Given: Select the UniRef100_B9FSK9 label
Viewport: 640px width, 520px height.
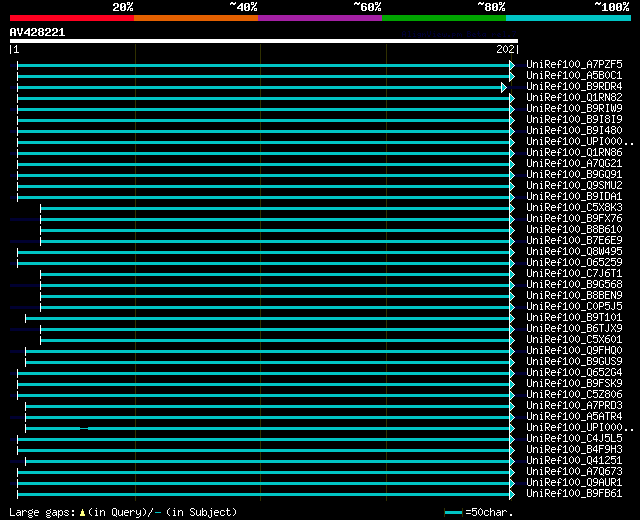Looking at the screenshot, I should point(574,384).
